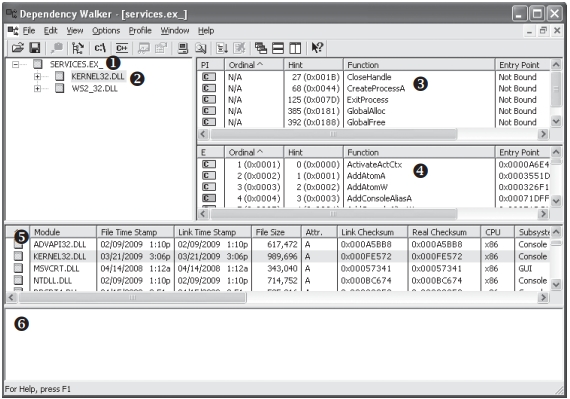This screenshot has width=570, height=399.
Task: Tile windows vertically via toolbar icon
Action: click(295, 48)
